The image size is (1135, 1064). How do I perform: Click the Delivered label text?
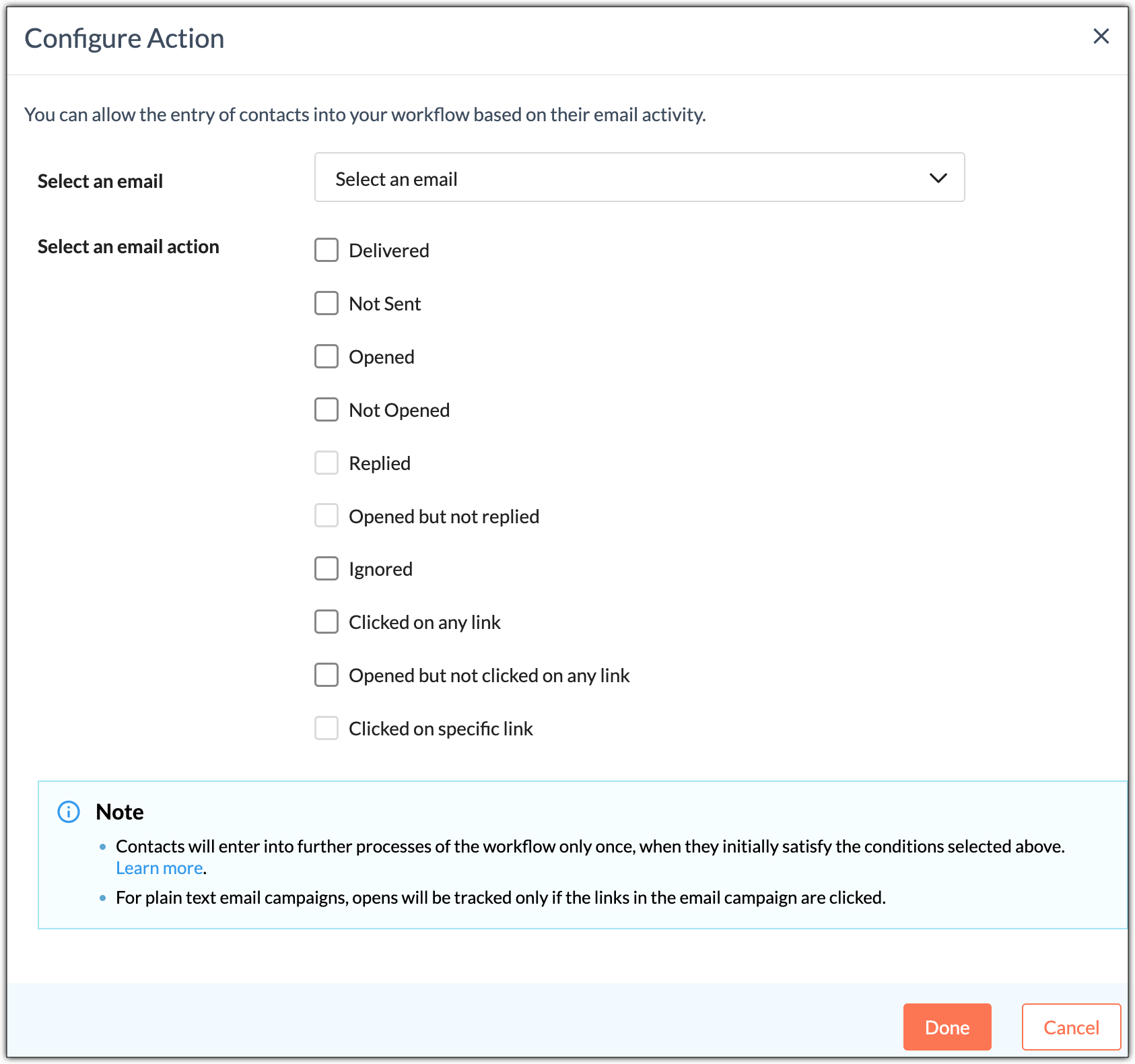[389, 251]
